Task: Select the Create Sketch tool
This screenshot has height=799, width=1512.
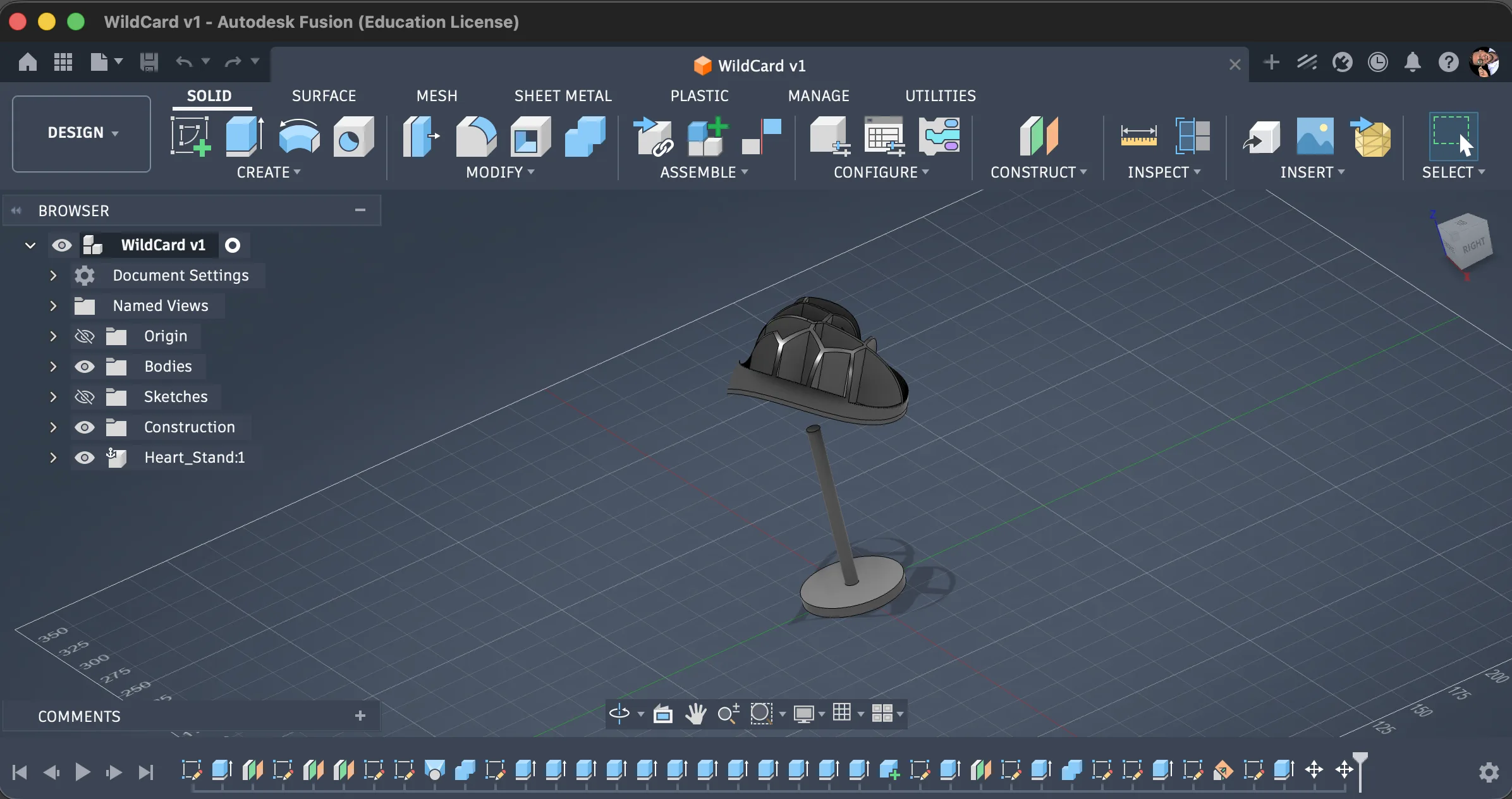Action: pyautogui.click(x=191, y=136)
